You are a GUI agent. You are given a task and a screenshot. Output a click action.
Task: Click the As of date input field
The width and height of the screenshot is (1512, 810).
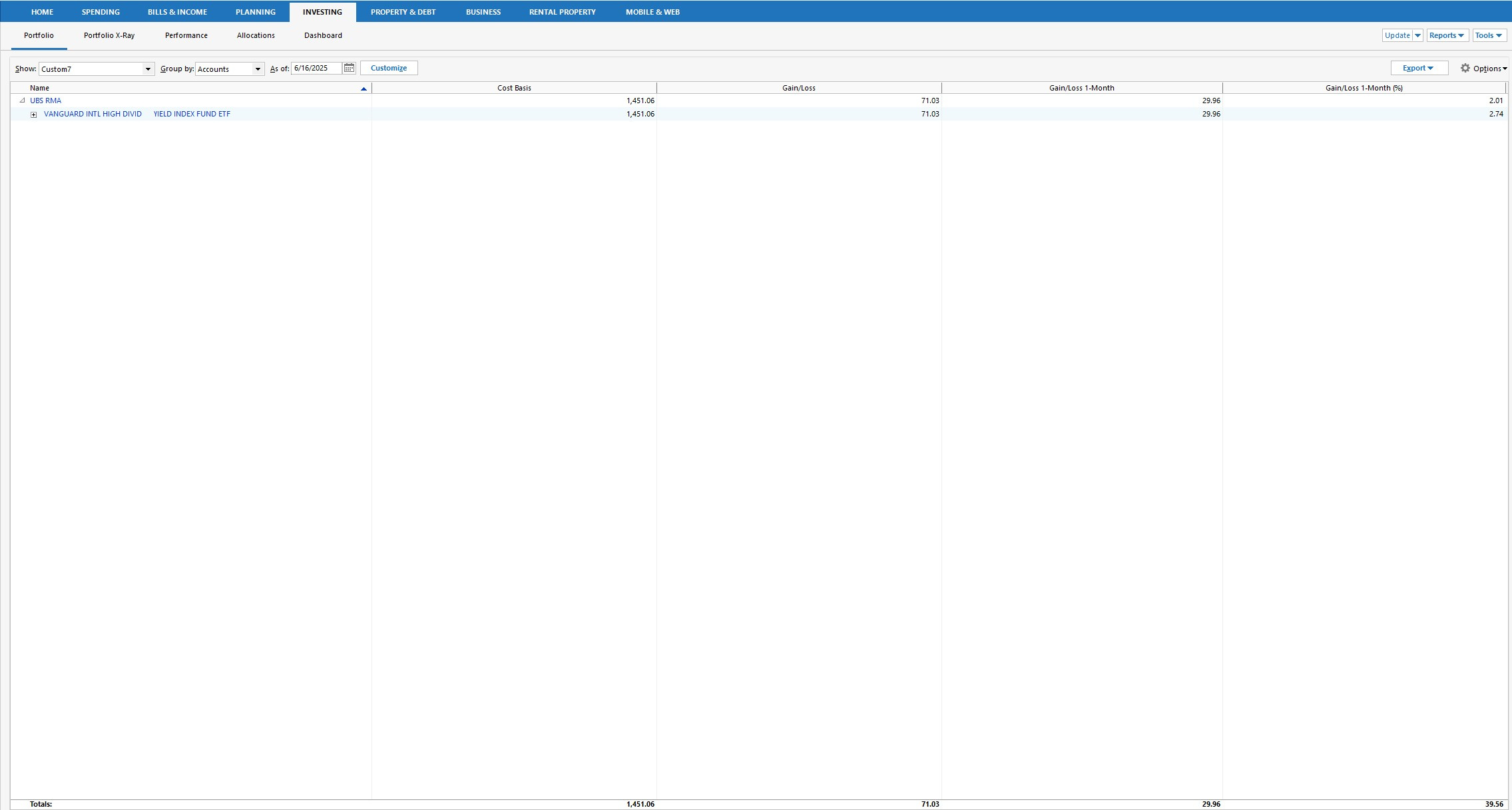[x=317, y=69]
